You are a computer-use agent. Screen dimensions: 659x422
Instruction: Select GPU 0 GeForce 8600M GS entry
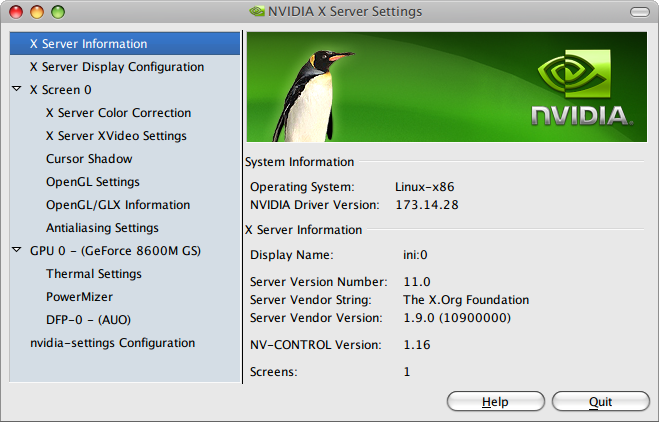point(116,251)
